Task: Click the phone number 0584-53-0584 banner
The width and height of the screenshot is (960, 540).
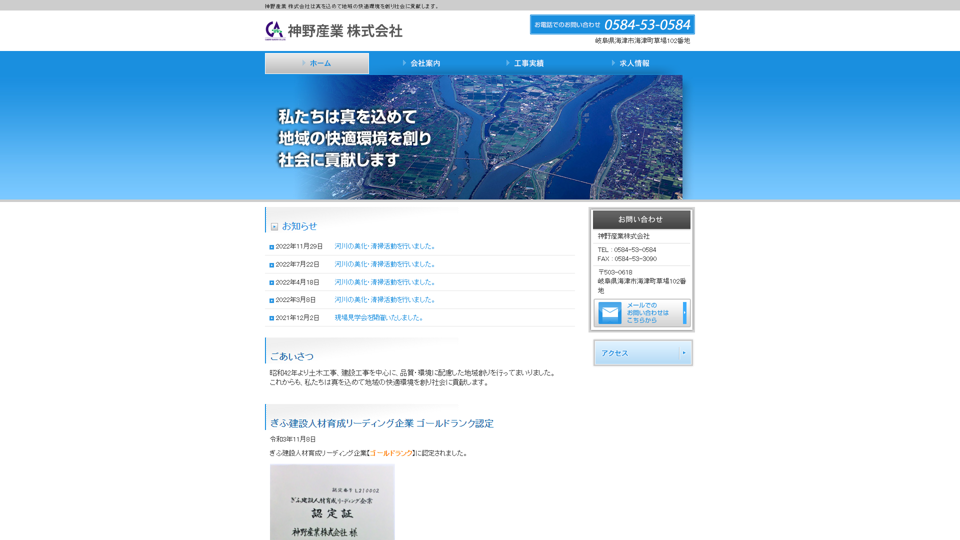Action: pyautogui.click(x=612, y=24)
